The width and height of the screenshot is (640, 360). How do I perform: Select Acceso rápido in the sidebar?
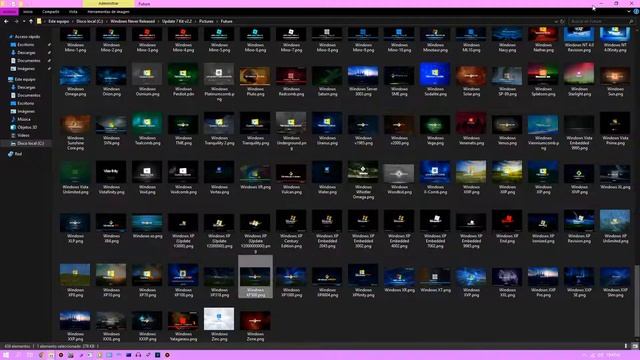tap(27, 37)
